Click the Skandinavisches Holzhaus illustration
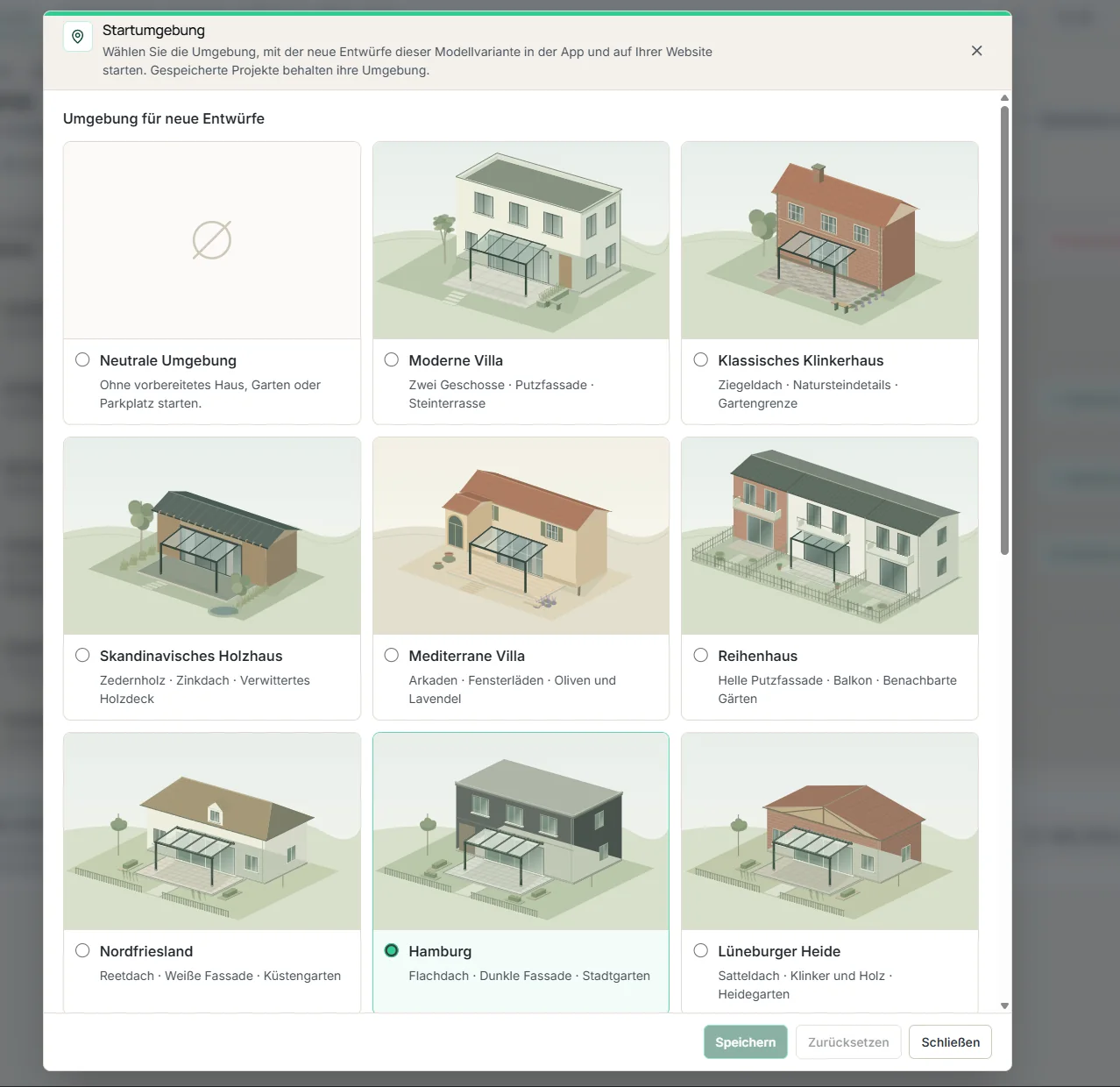 (212, 536)
